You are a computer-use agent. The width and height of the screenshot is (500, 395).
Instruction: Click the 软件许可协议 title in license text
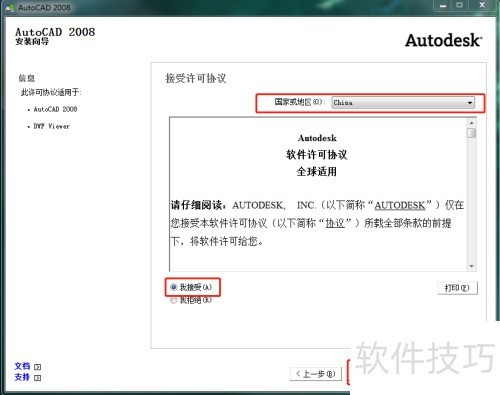(317, 155)
